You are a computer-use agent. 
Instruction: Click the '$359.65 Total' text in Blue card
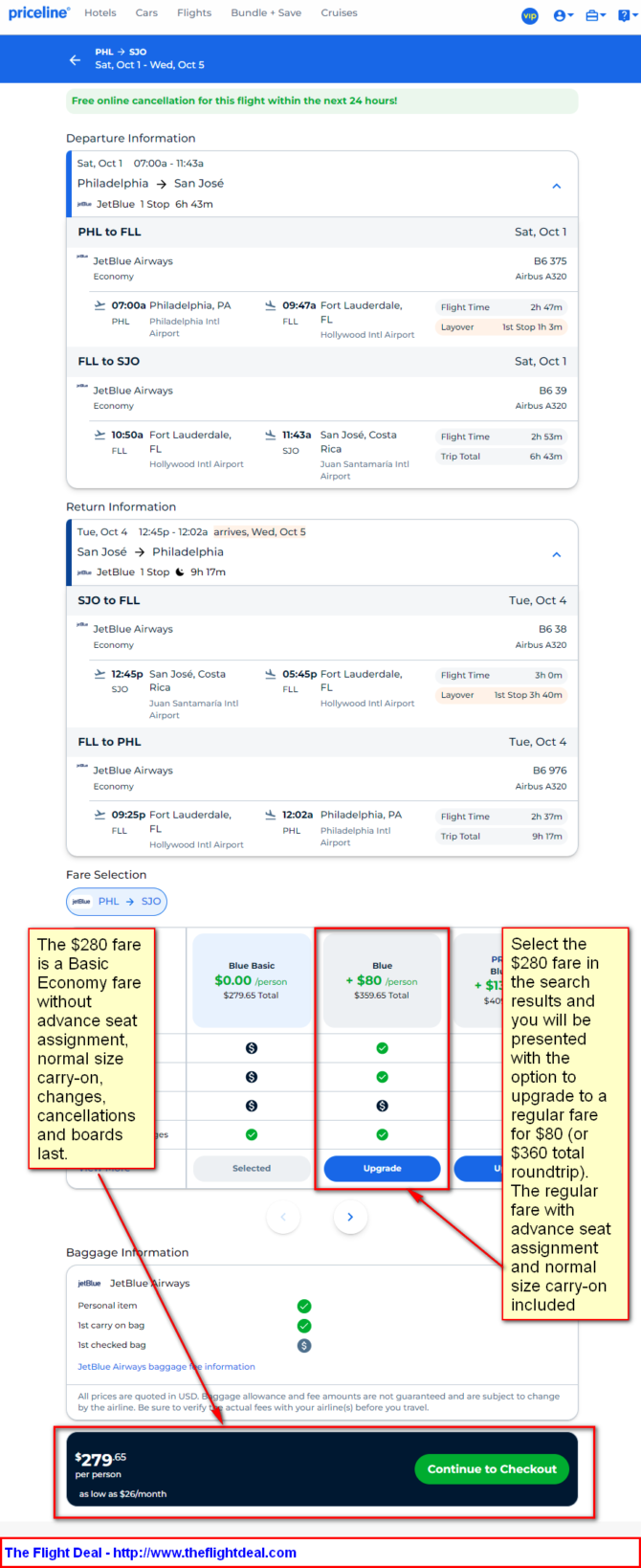382,996
